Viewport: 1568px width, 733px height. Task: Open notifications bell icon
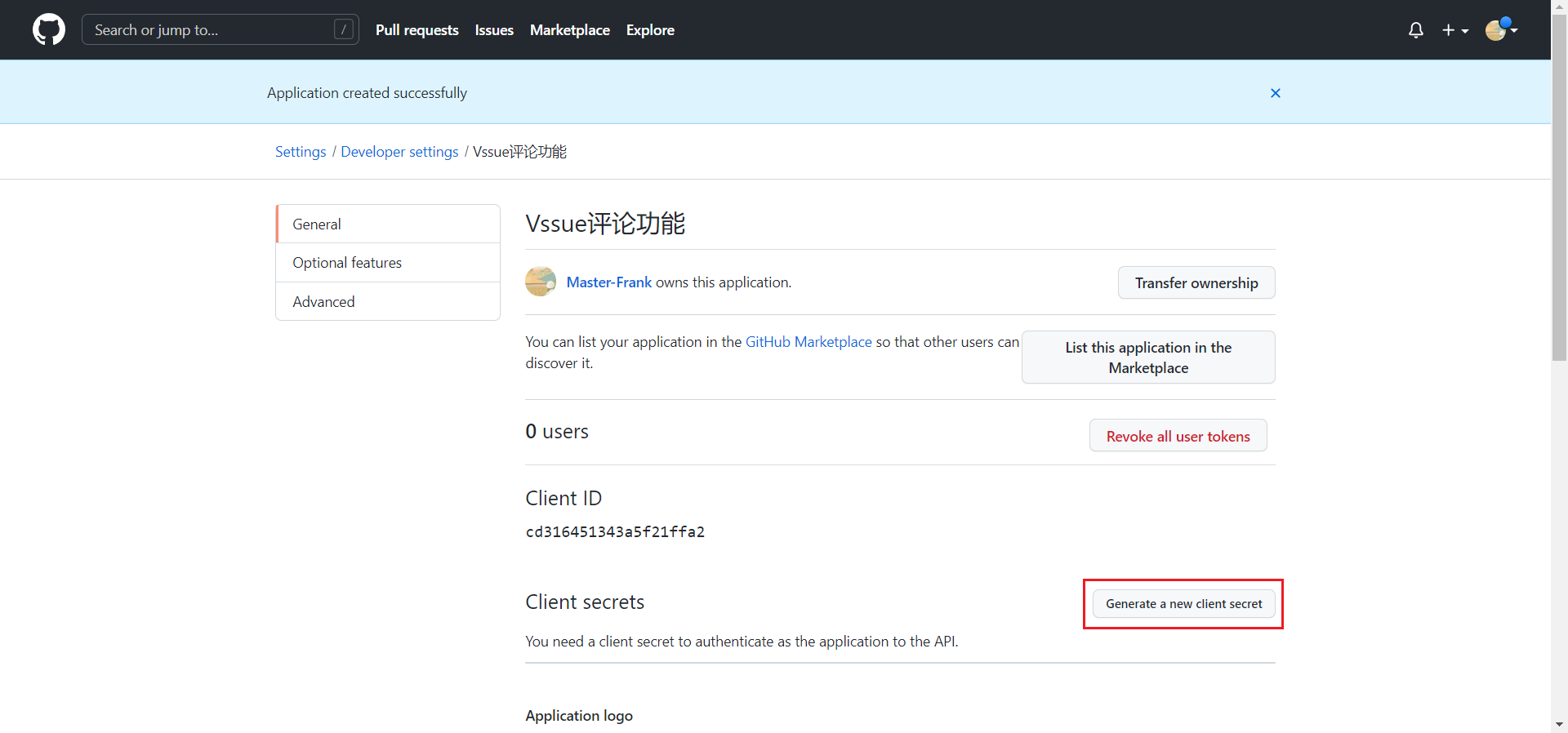point(1416,30)
